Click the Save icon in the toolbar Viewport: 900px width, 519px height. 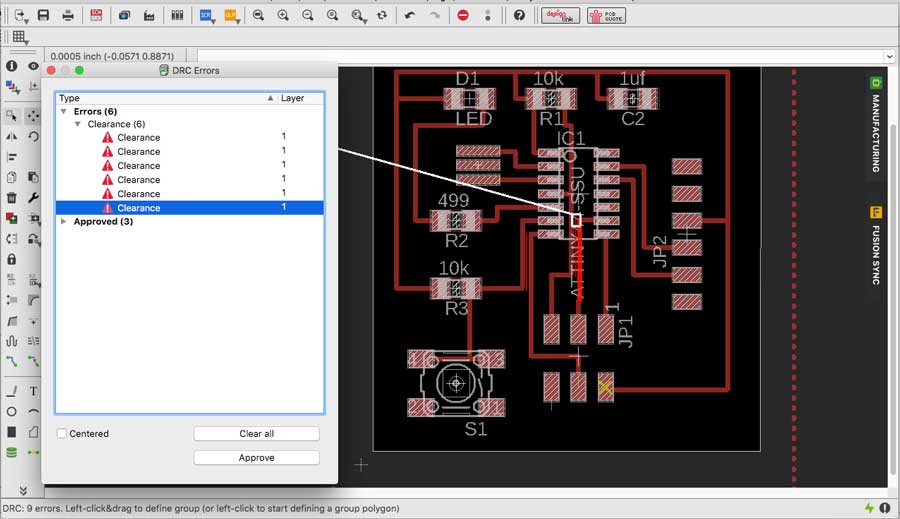coord(43,15)
